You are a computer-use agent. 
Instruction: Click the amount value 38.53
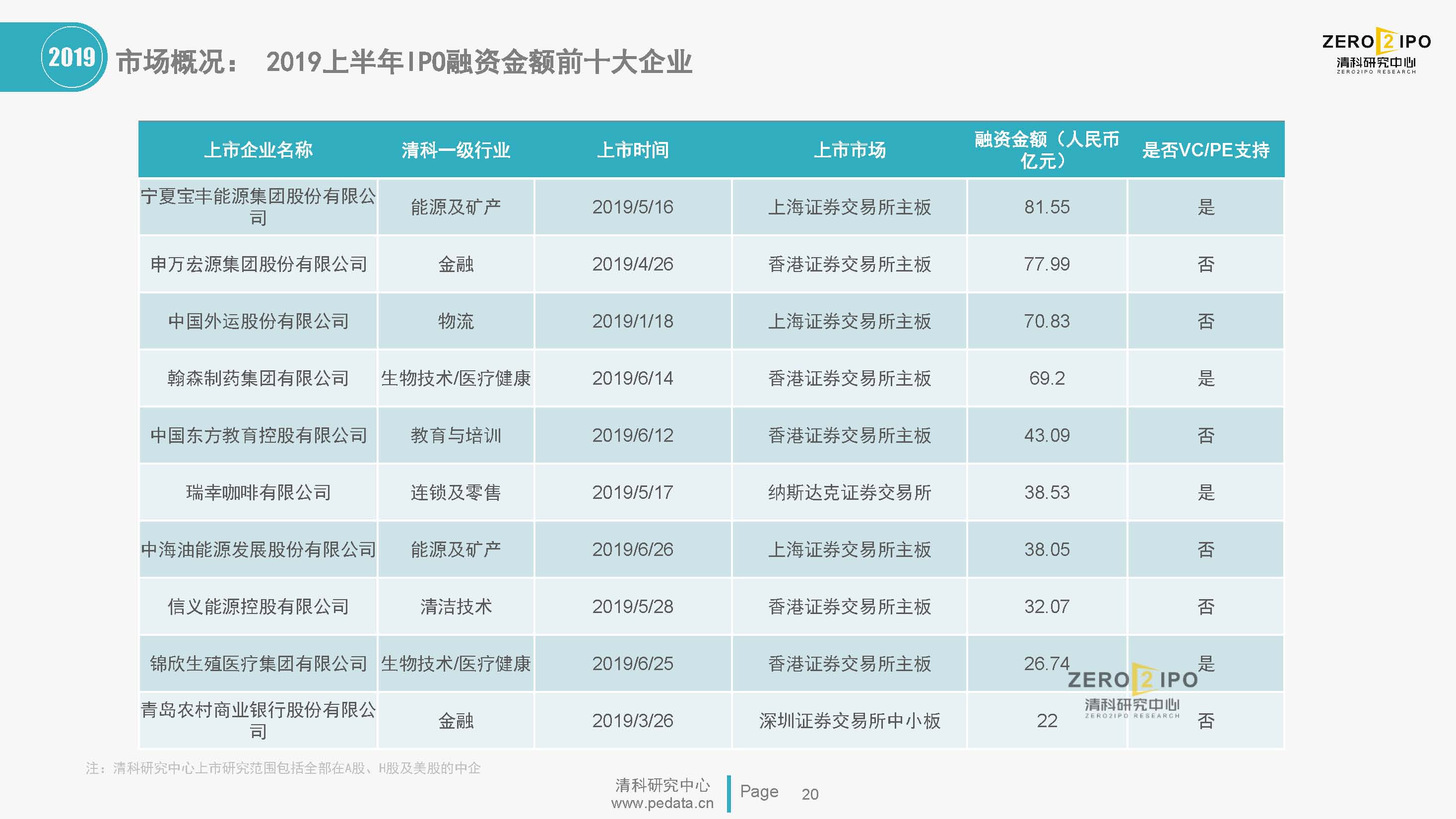pos(1047,492)
